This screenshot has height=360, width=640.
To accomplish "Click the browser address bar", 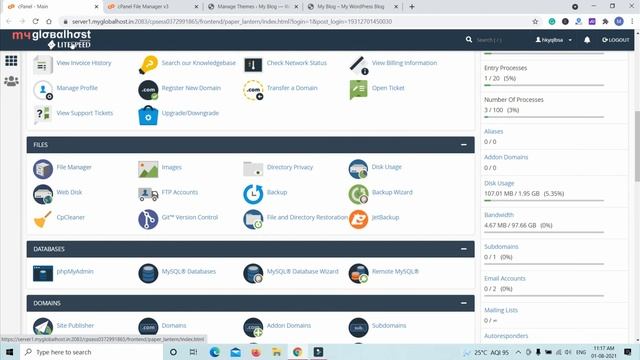I will pos(294,21).
